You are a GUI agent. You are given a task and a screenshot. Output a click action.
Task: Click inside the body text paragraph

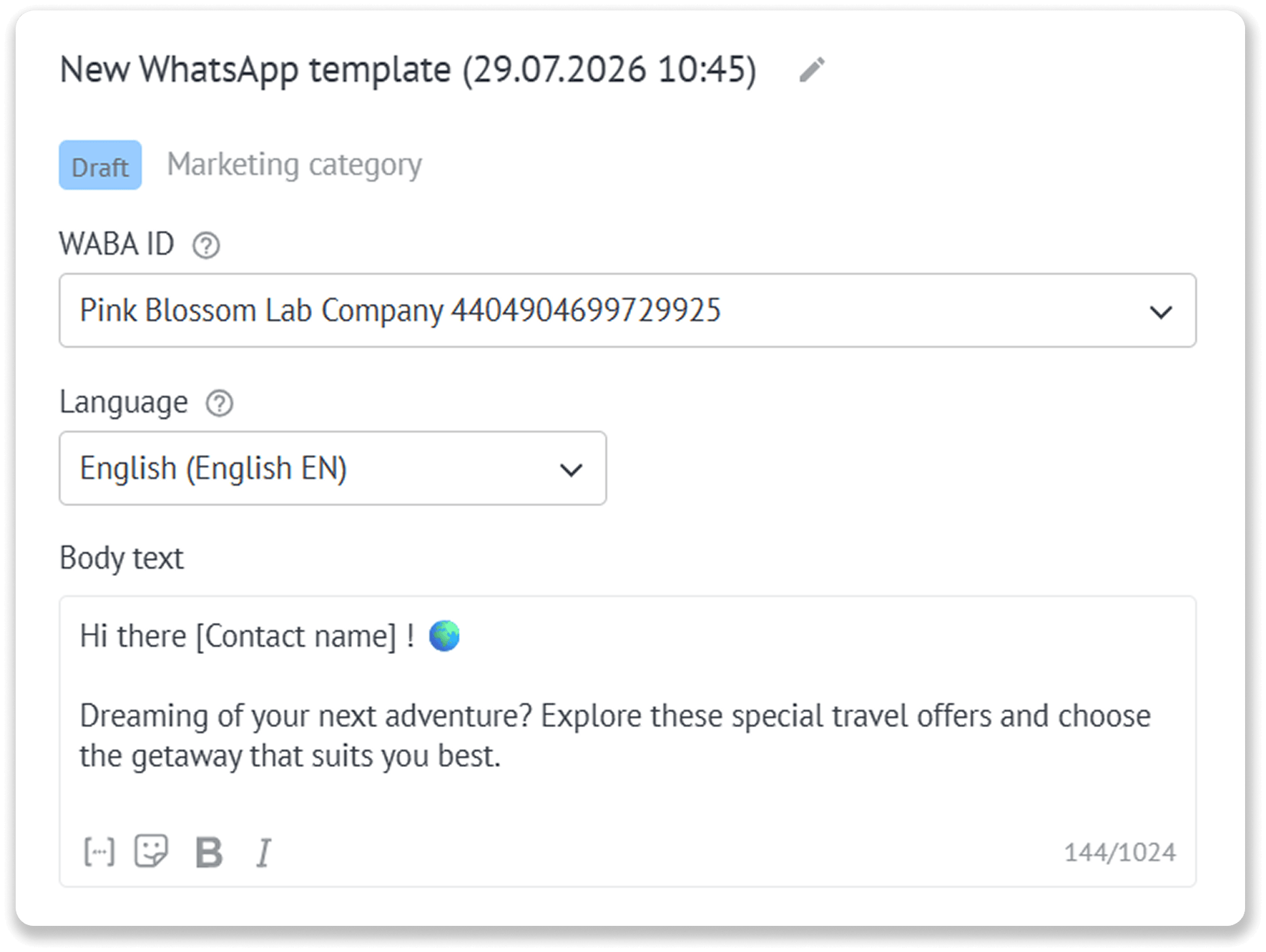pos(615,736)
